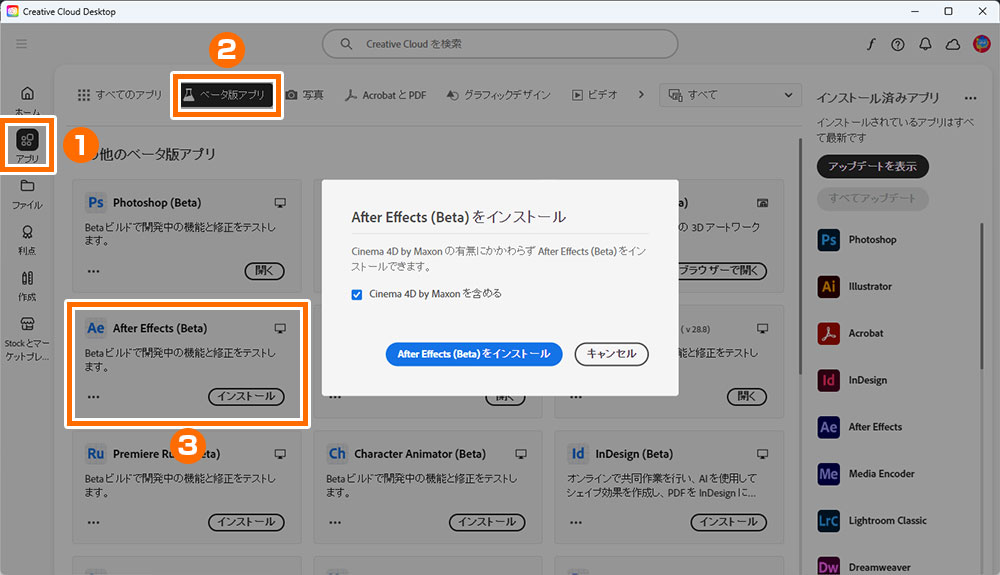Click the notifications bell icon
Viewport: 1000px width, 575px height.
click(925, 44)
